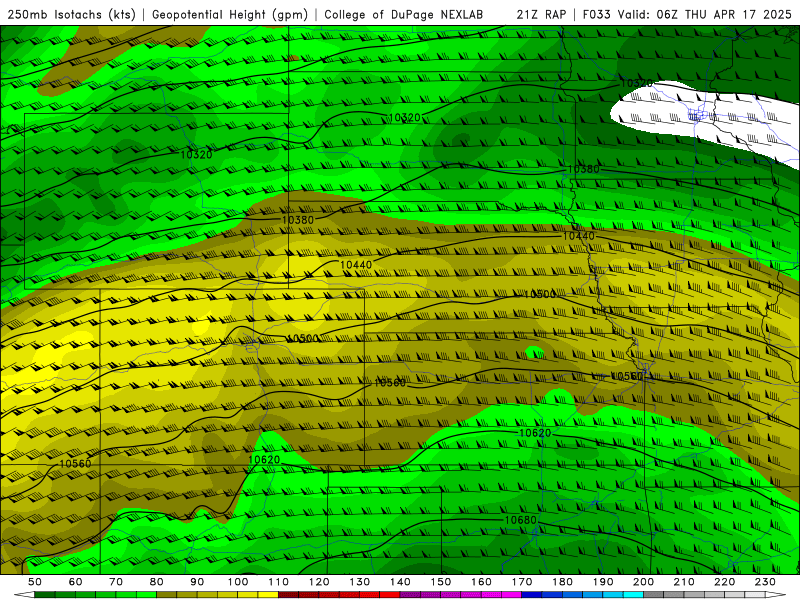
Task: Select the 130 value on the color scale
Action: (360, 582)
